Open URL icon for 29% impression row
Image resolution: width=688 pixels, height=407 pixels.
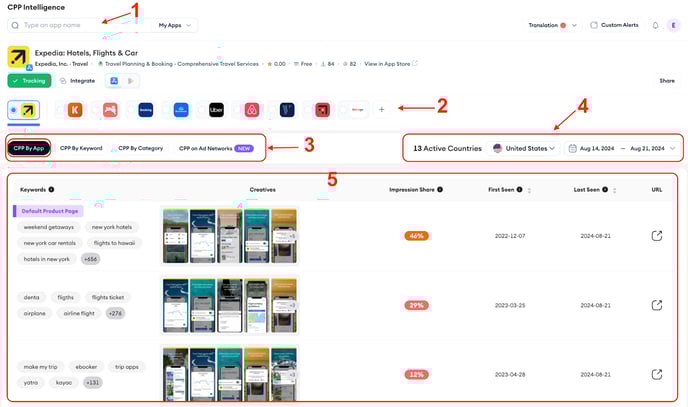(x=656, y=305)
